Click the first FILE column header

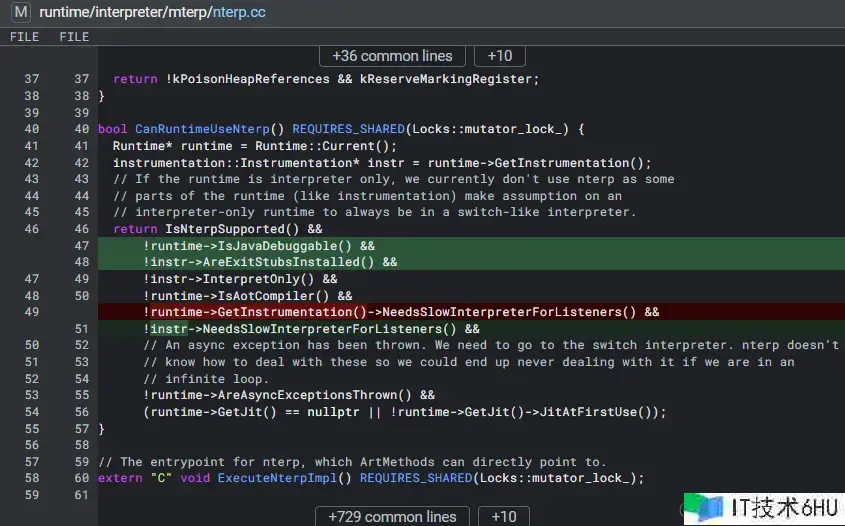point(24,37)
